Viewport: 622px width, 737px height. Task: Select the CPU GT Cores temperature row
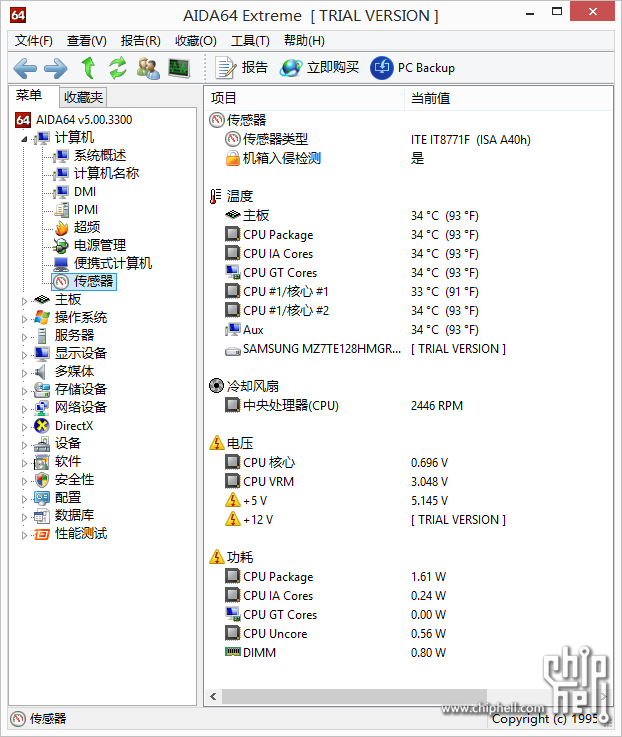click(x=409, y=273)
